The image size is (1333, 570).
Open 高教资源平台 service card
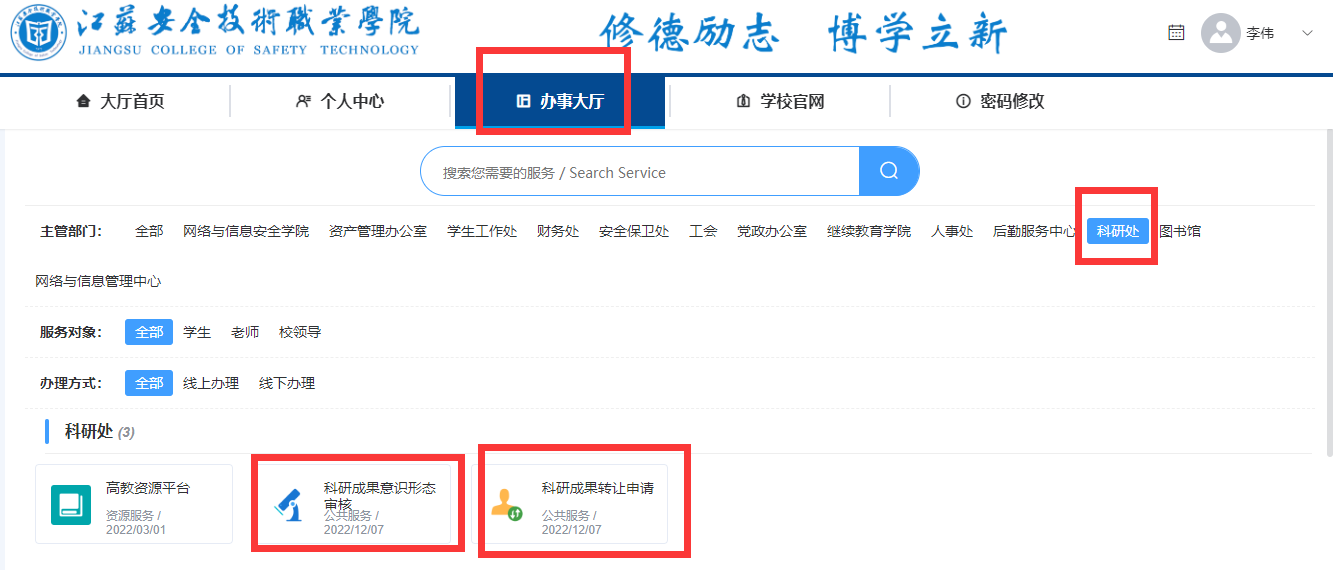click(x=134, y=504)
